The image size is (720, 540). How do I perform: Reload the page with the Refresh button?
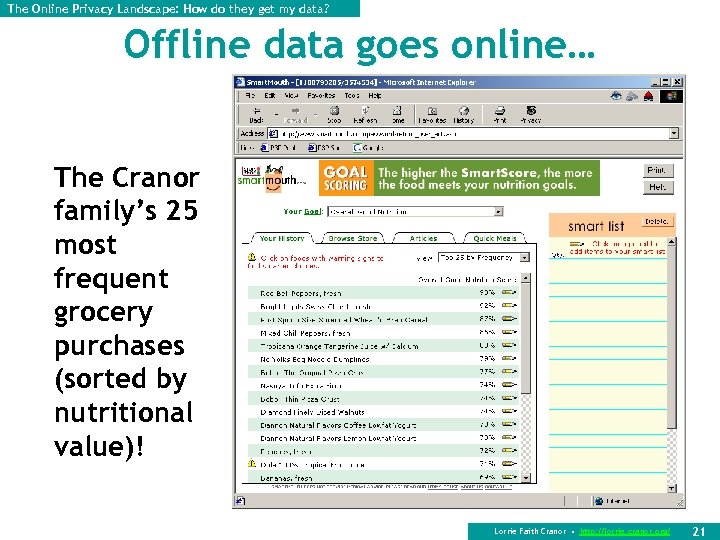pyautogui.click(x=365, y=115)
